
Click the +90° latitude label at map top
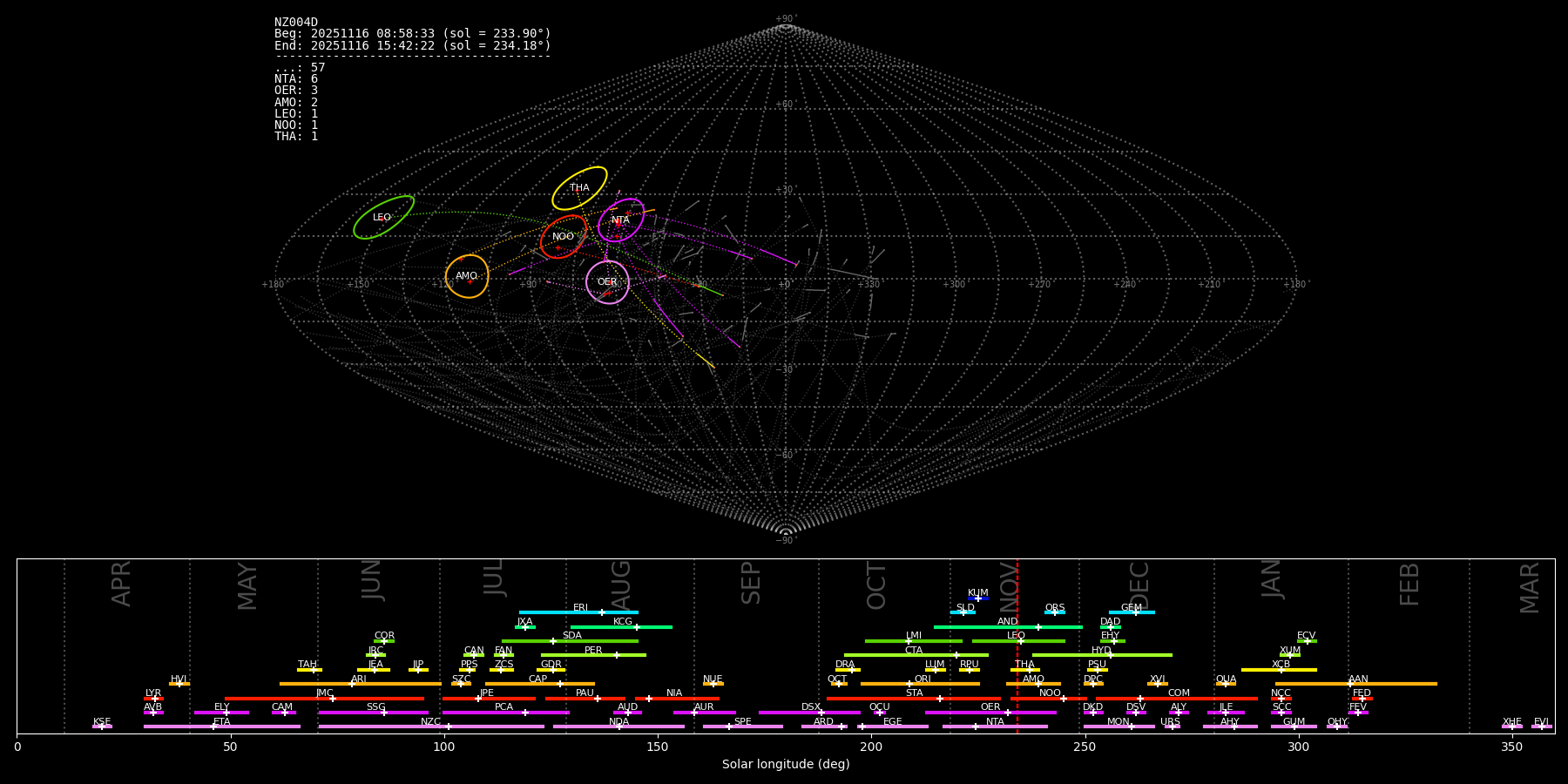coord(785,19)
